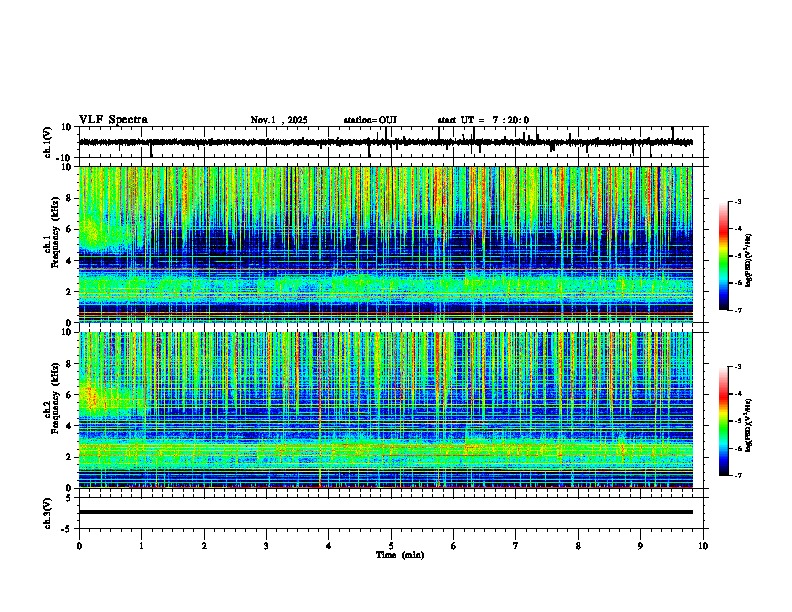Click the log(PSD) title beside the ch.2 color bar
Screen dimensions: 792x612
pyautogui.click(x=749, y=425)
